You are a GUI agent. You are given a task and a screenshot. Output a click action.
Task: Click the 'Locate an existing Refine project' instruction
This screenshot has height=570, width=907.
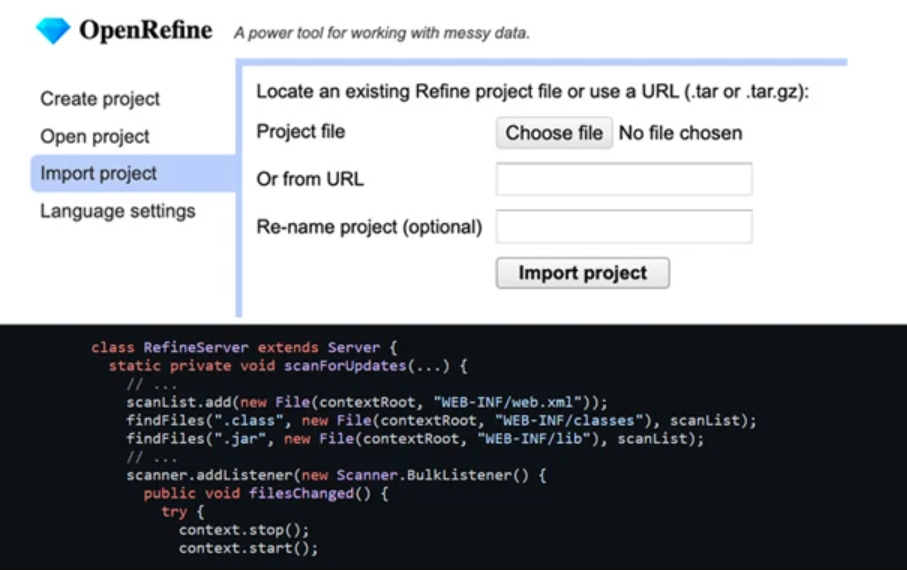532,91
